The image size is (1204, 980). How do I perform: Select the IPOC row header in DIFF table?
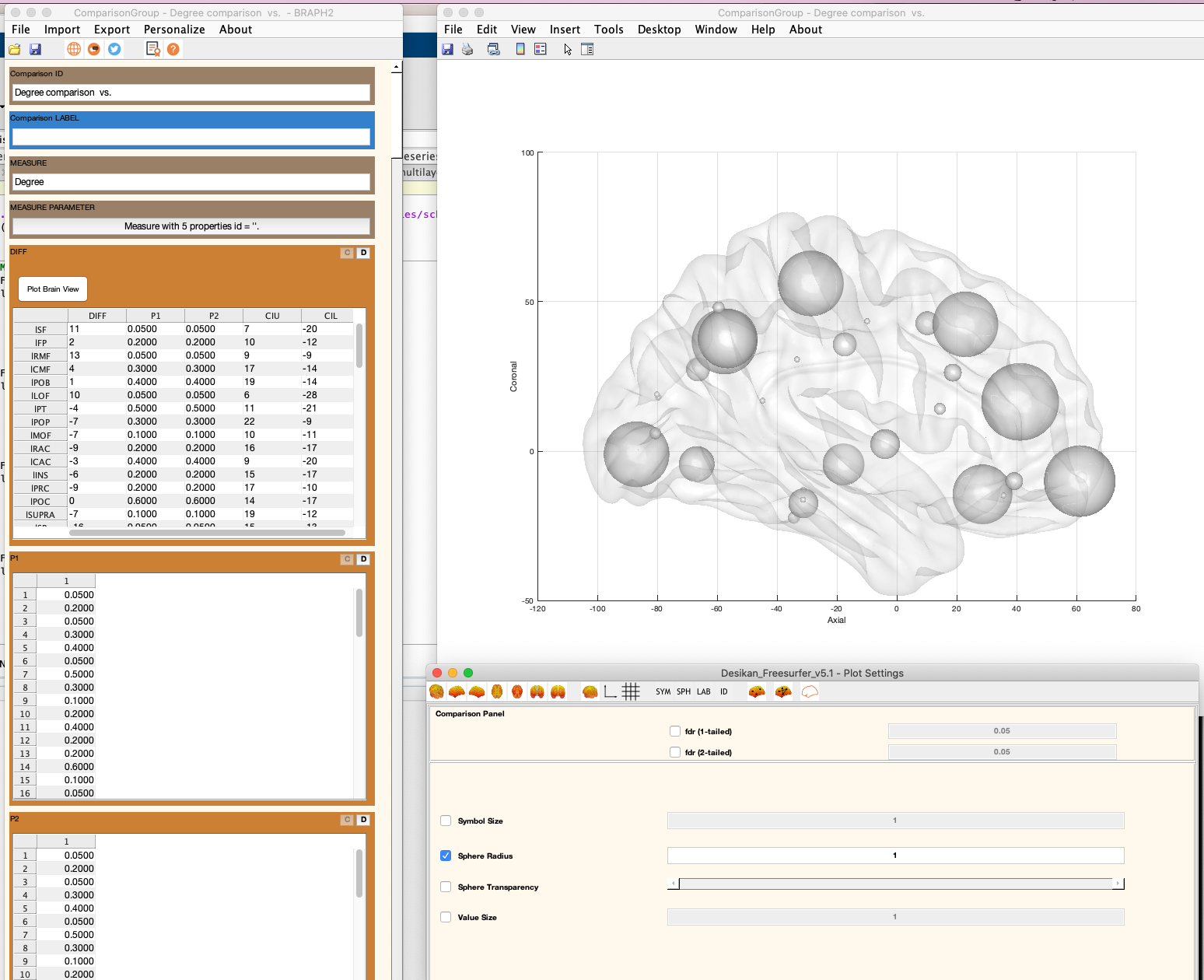point(40,502)
